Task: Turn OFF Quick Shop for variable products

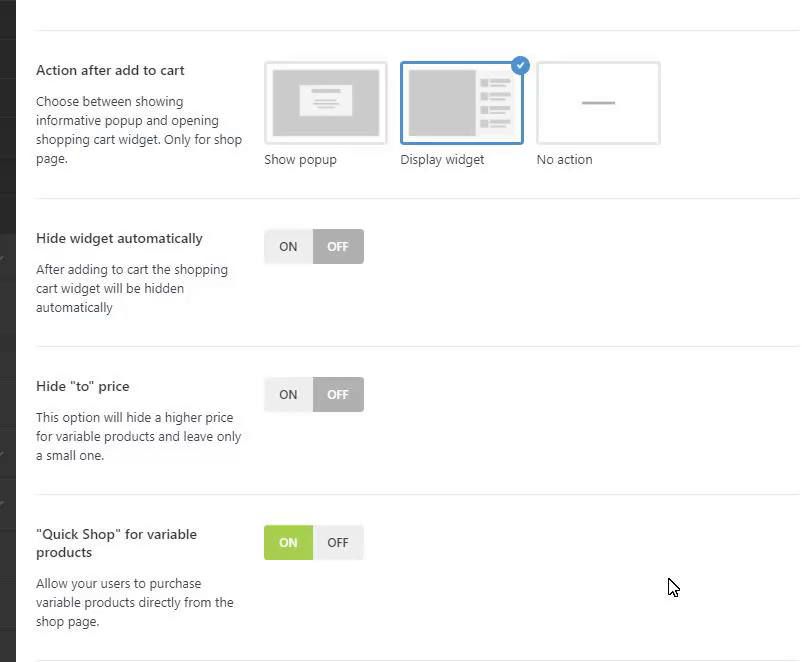Action: [x=338, y=542]
